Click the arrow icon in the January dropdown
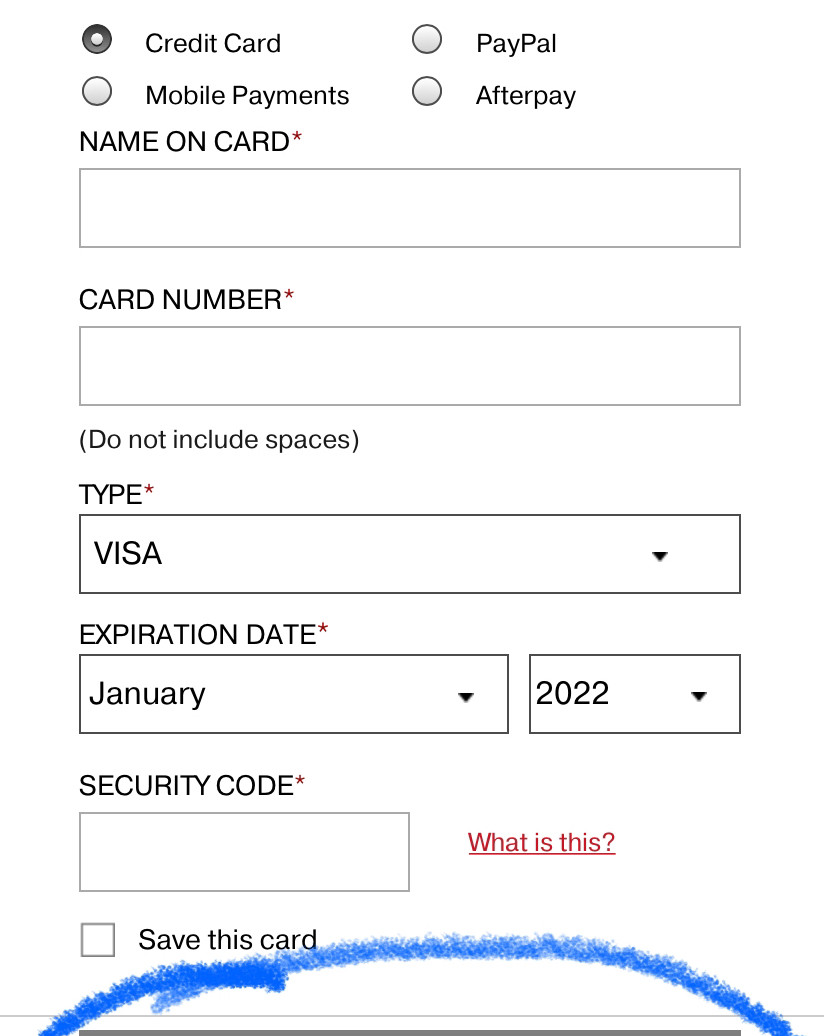The height and width of the screenshot is (1036, 828). tap(466, 696)
